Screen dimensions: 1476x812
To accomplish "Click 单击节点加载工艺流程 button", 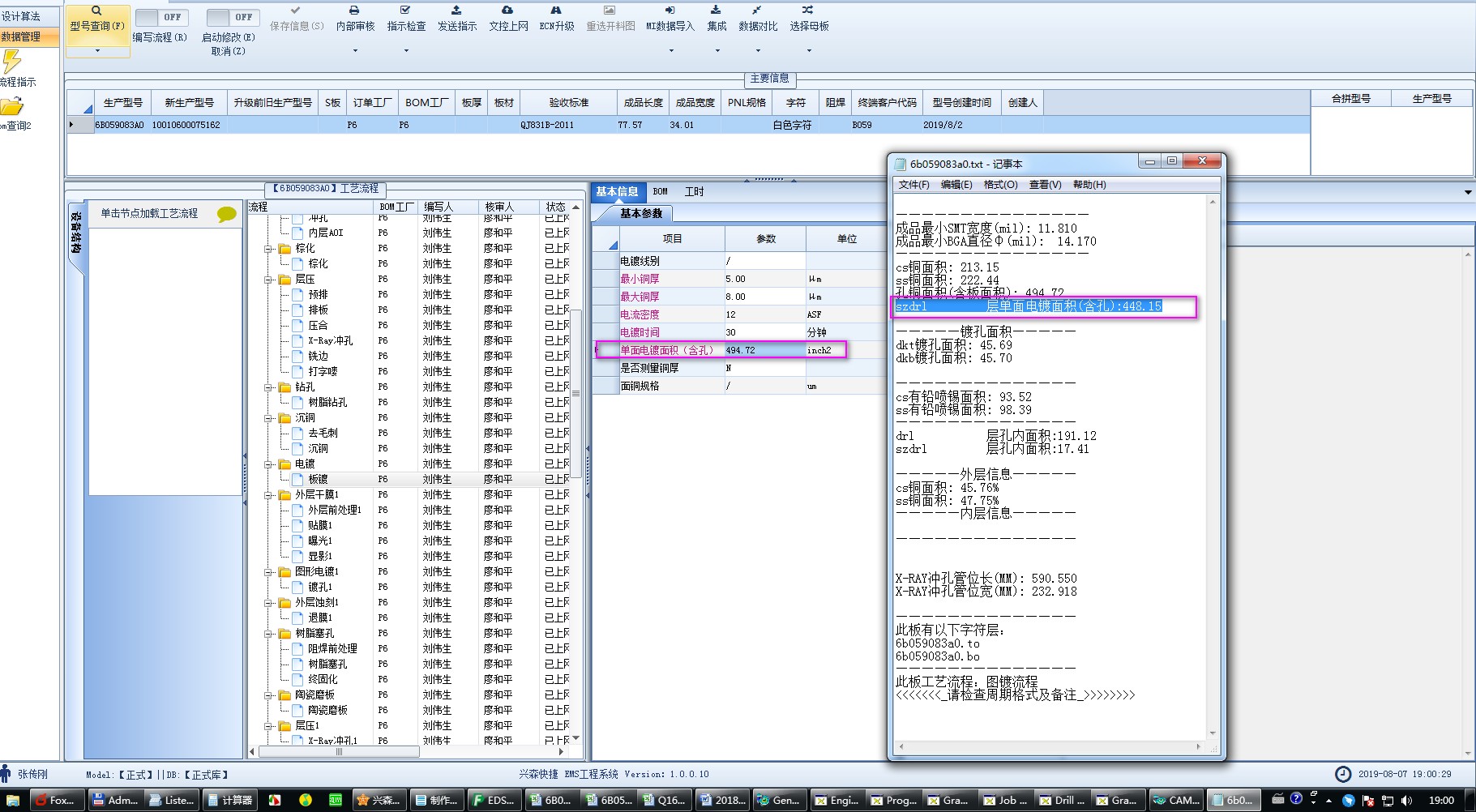I will (x=149, y=213).
